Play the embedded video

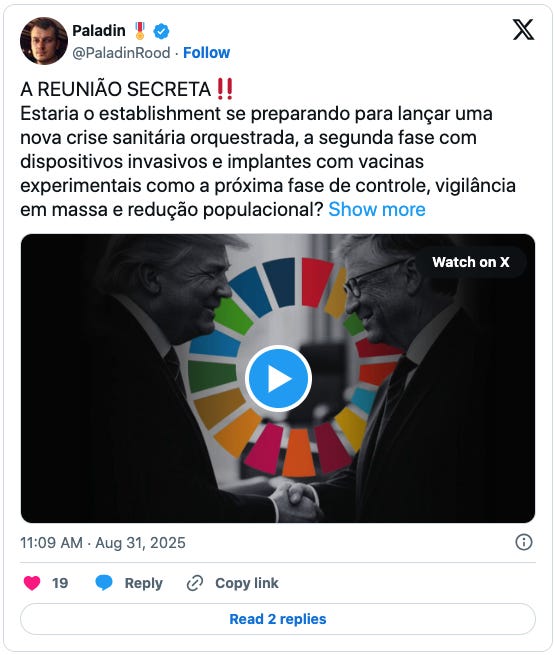click(278, 378)
